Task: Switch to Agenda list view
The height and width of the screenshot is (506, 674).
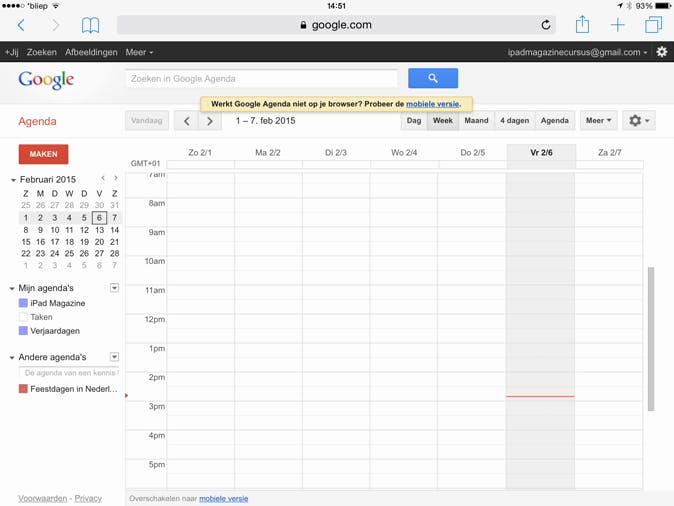Action: coord(555,121)
